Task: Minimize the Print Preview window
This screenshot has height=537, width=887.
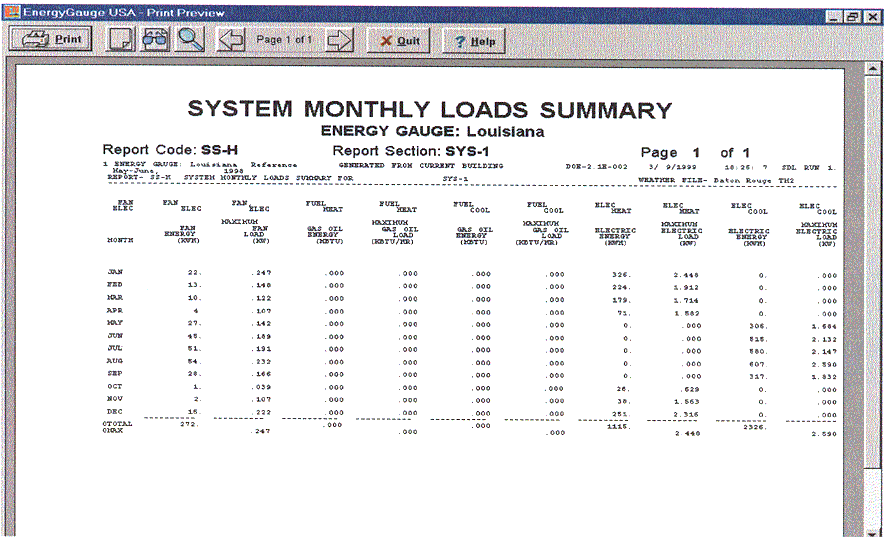Action: tap(834, 17)
